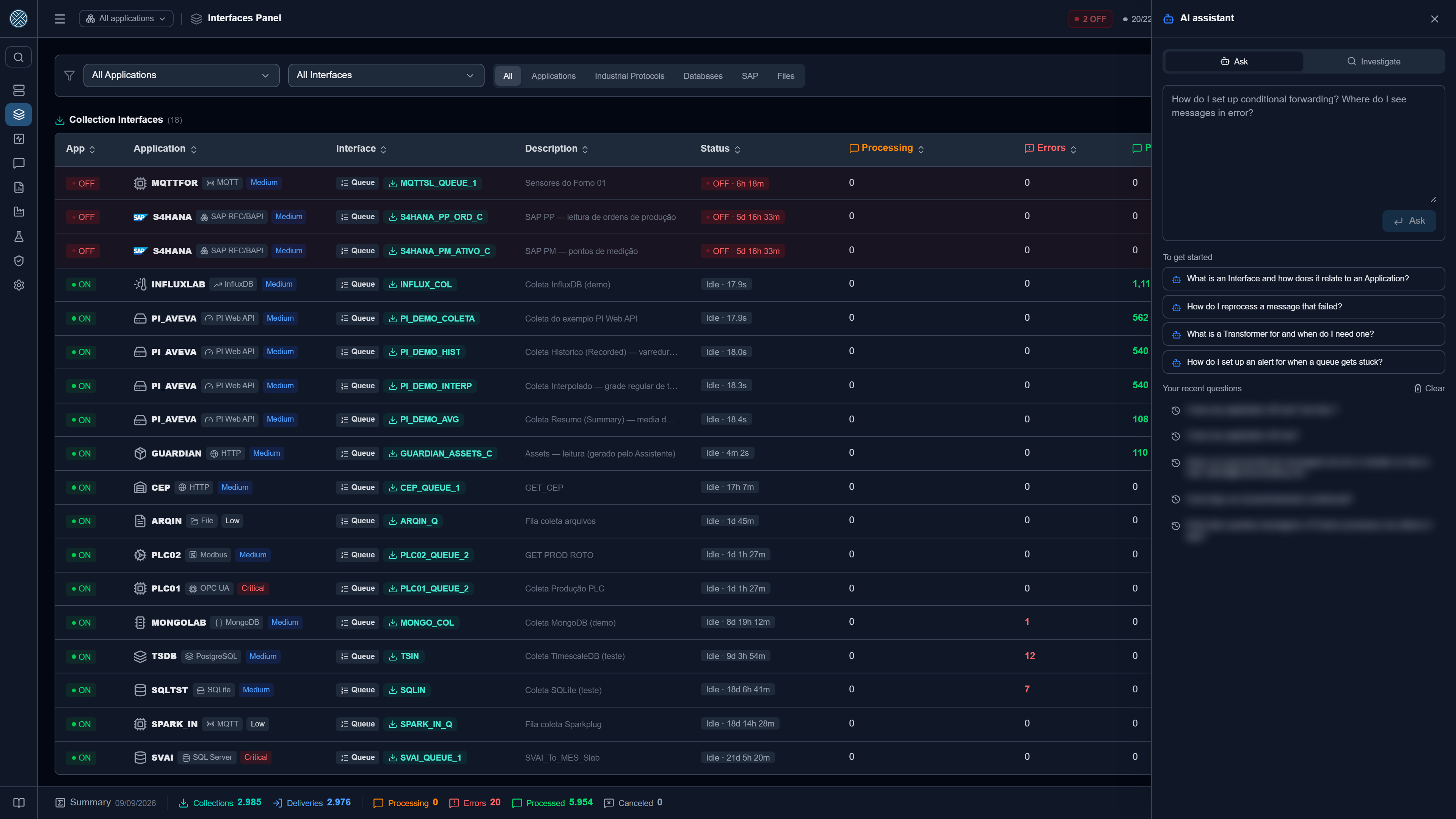This screenshot has height=819, width=1456.
Task: Click the chat message icon in sidebar
Action: [19, 163]
